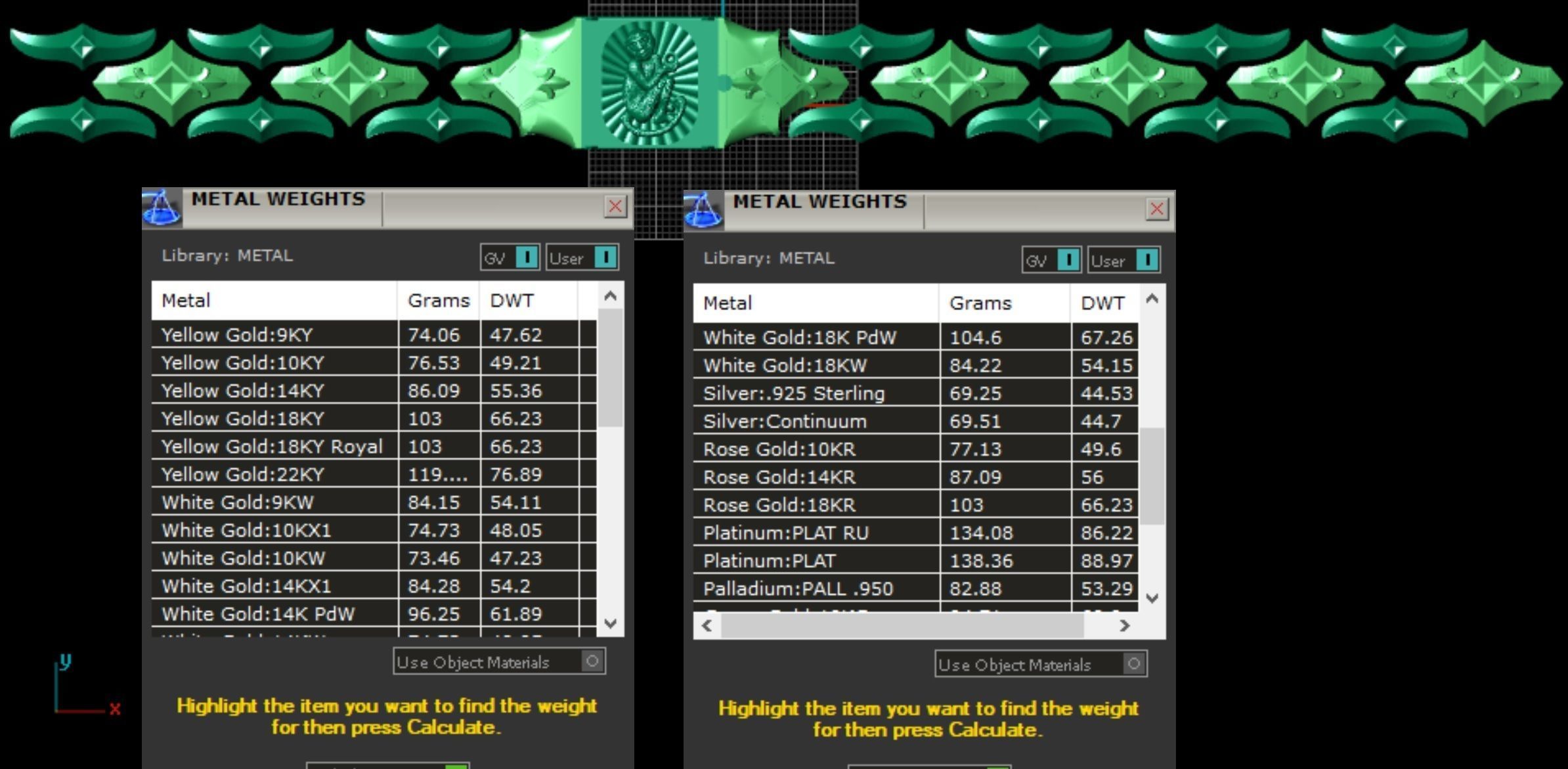
Task: Toggle the GV library in the left panel
Action: tap(527, 257)
